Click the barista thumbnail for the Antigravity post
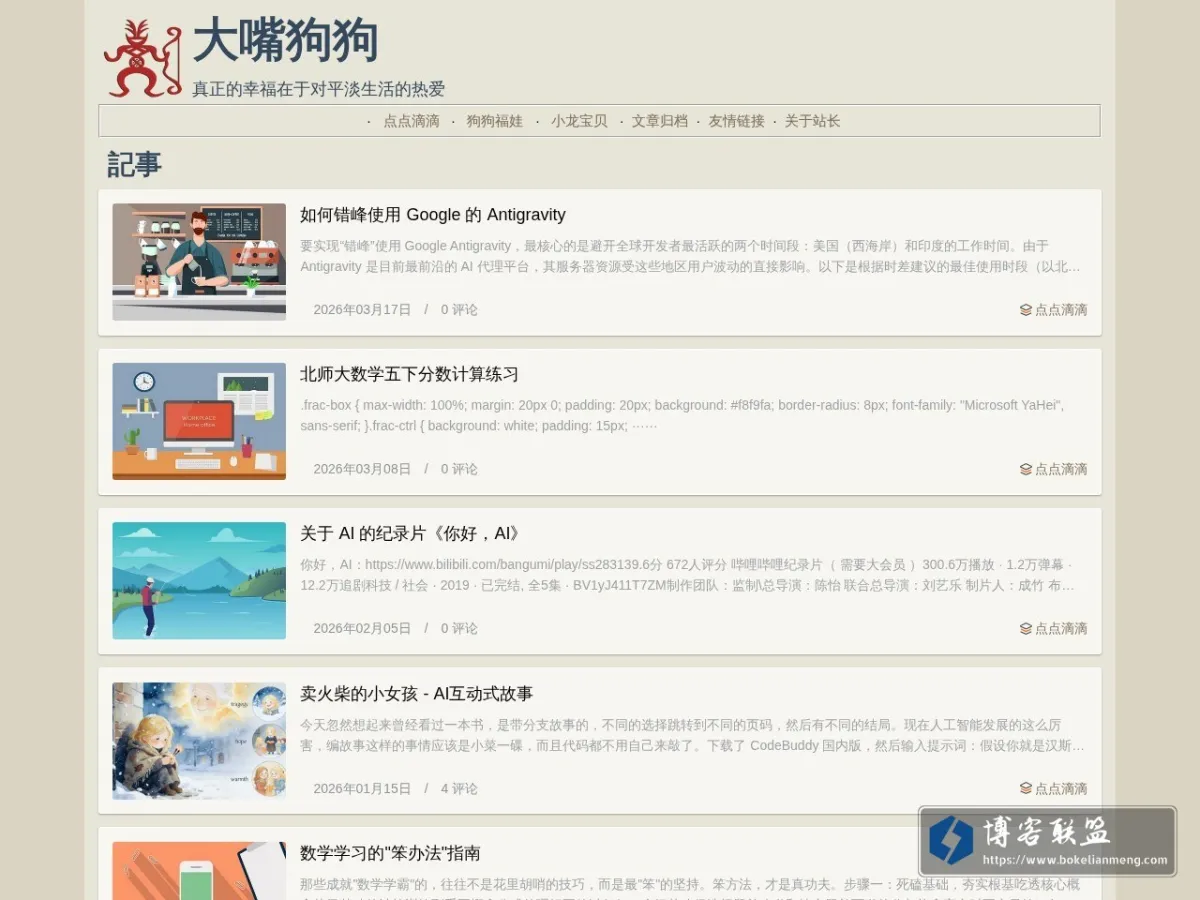Viewport: 1200px width, 900px height. pos(199,262)
